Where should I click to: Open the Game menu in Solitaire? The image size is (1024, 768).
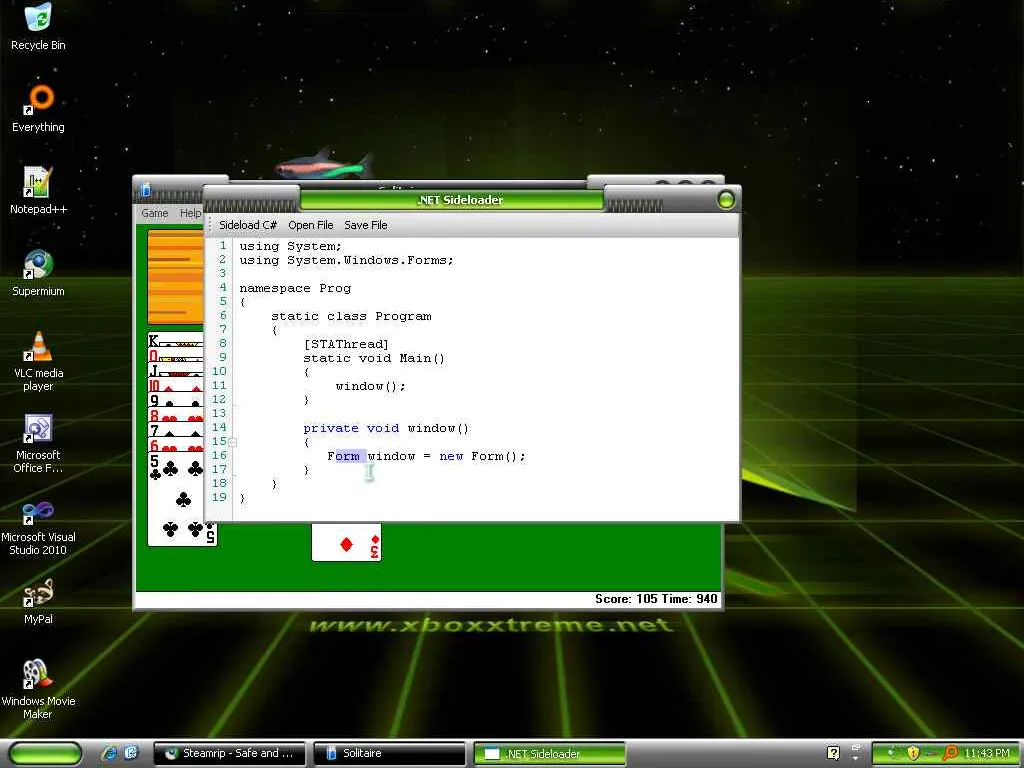pos(155,213)
